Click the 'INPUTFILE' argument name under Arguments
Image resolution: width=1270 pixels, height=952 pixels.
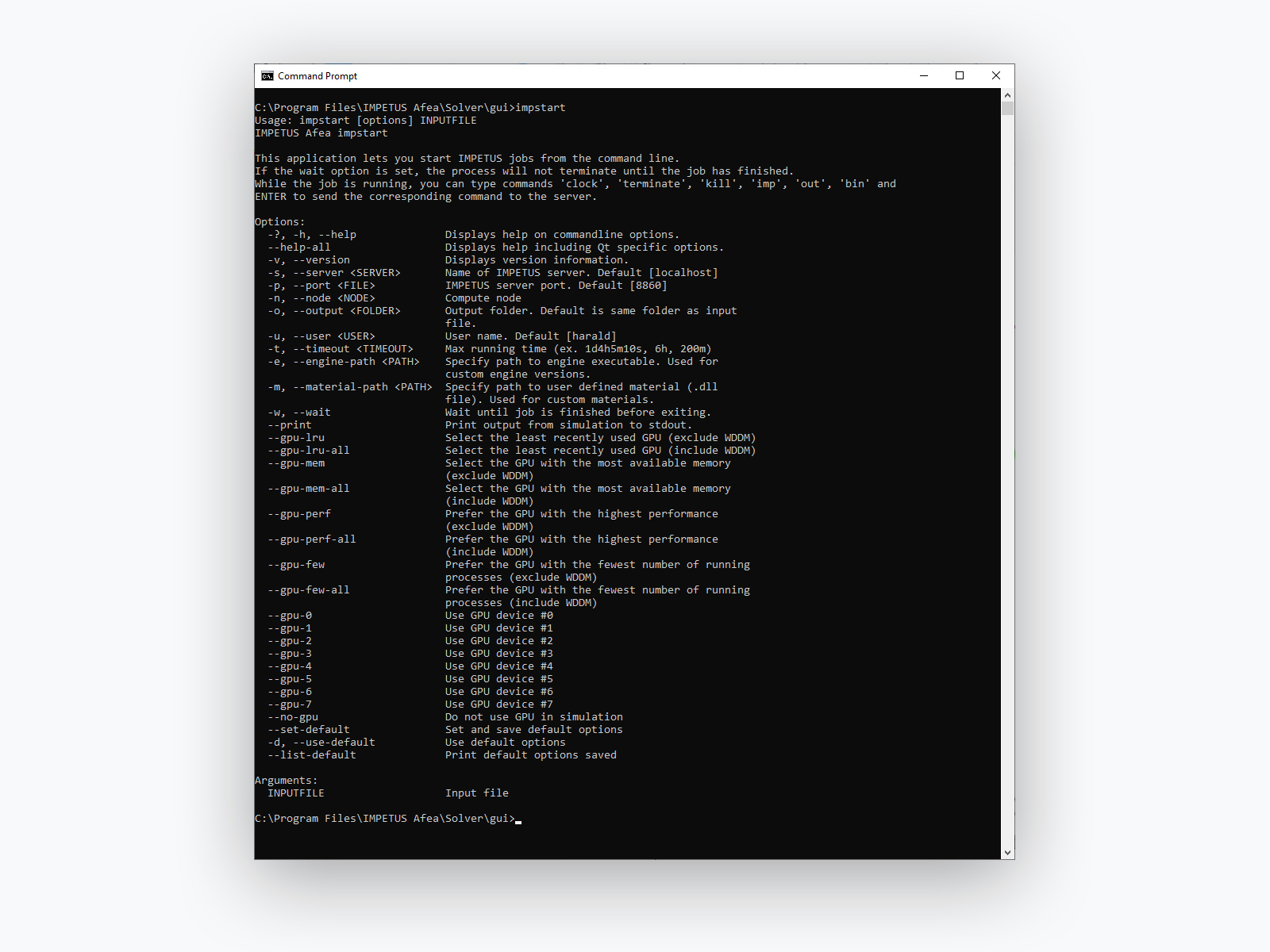pyautogui.click(x=296, y=793)
